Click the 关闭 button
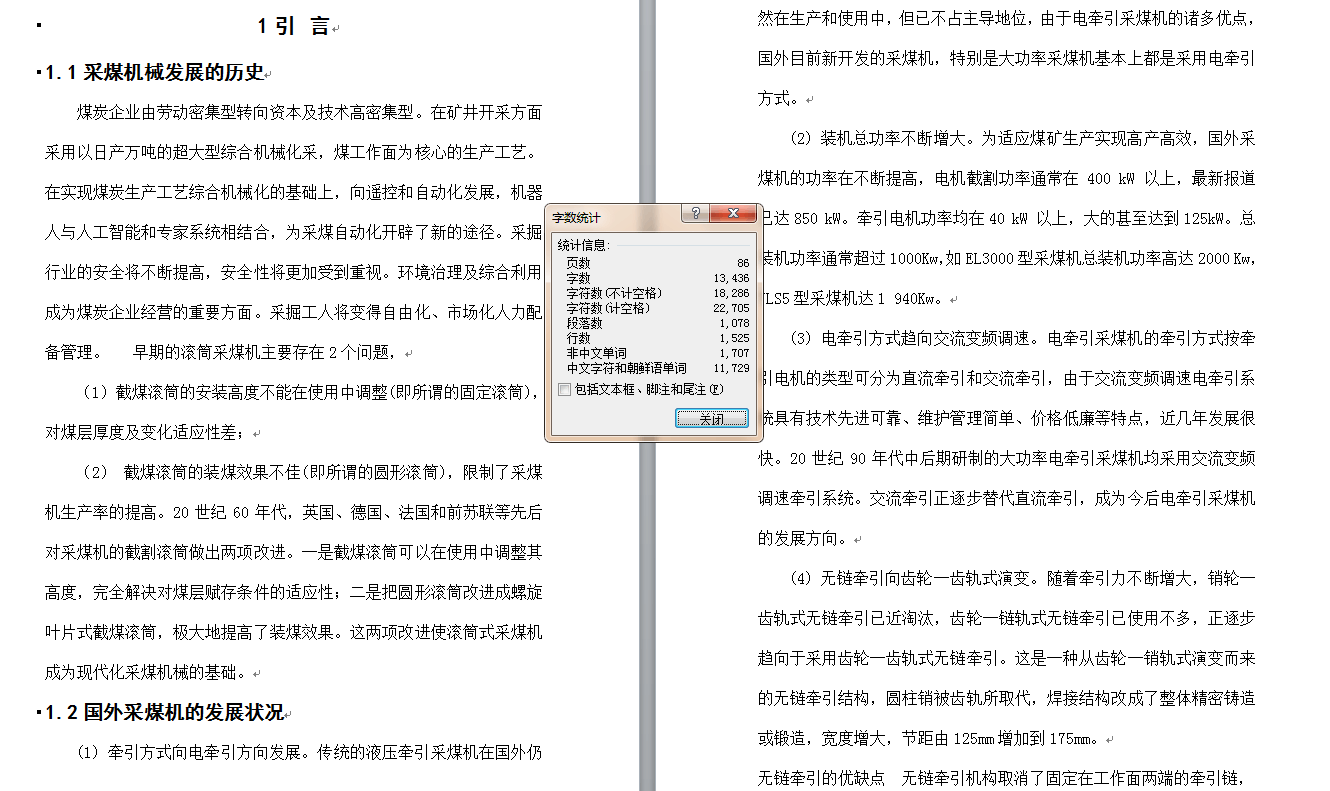Viewport: 1330px width, 791px height. (711, 419)
